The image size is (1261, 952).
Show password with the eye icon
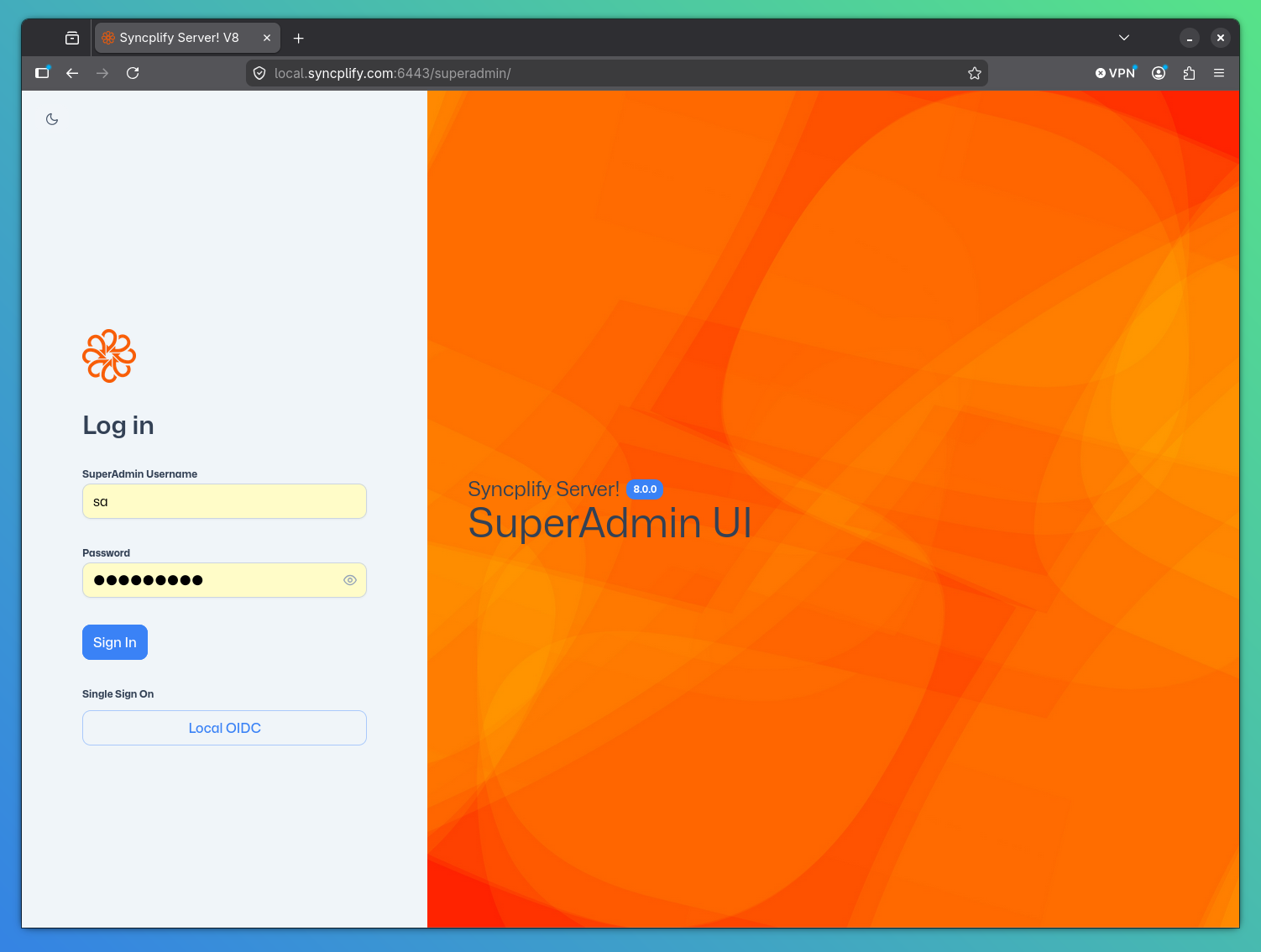tap(350, 580)
